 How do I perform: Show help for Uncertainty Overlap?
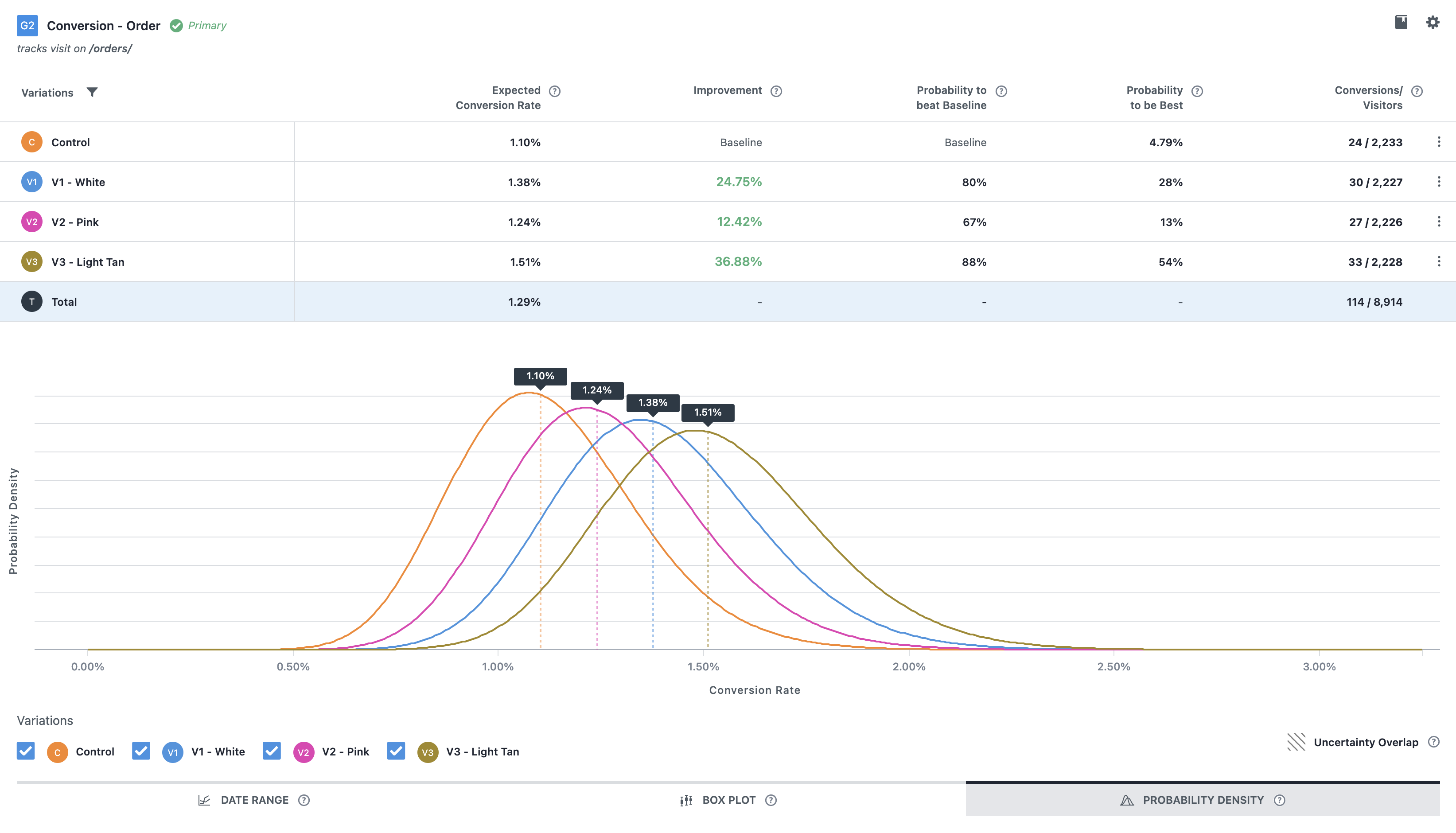point(1434,742)
